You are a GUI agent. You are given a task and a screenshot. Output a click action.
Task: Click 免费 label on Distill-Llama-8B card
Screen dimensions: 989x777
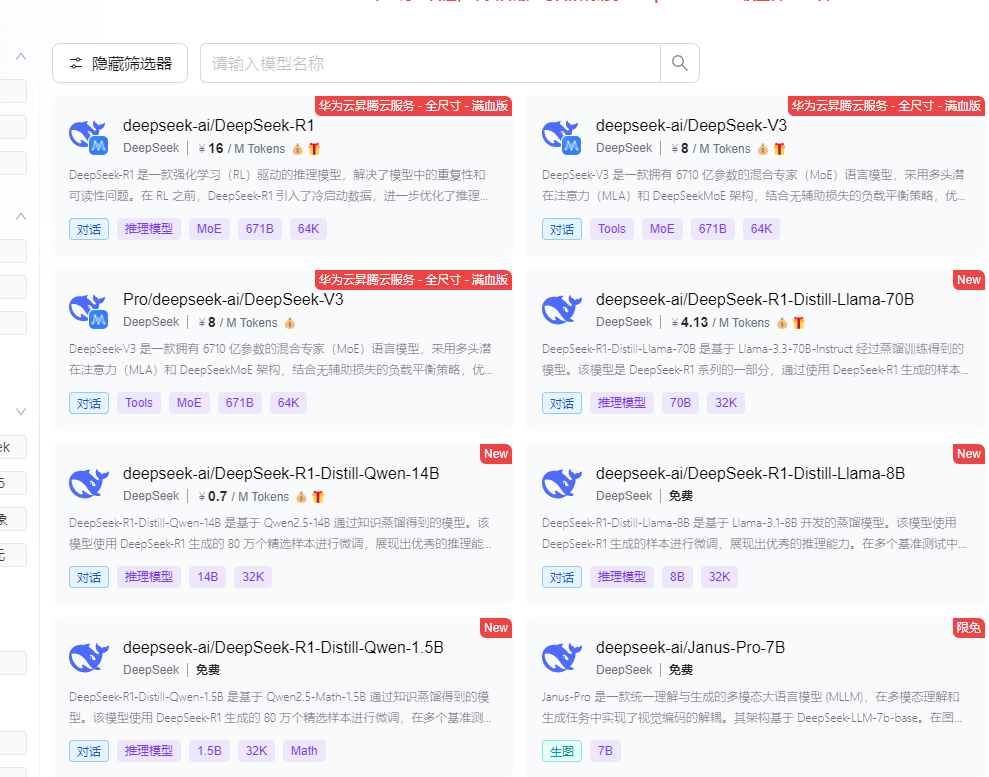tap(681, 496)
